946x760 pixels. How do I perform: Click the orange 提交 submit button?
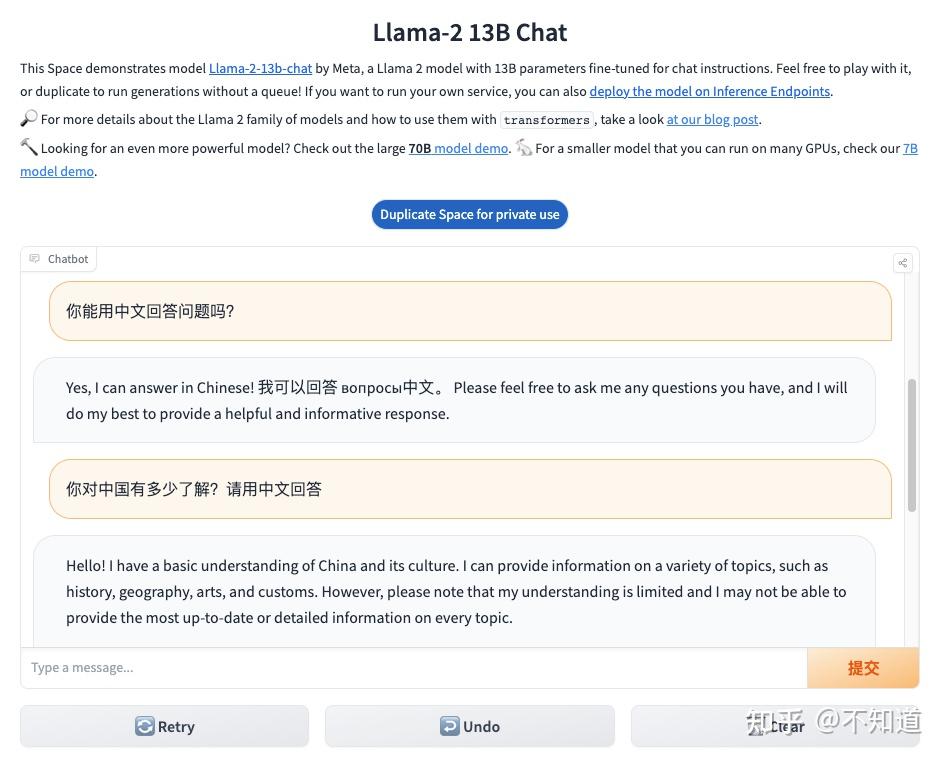(863, 668)
